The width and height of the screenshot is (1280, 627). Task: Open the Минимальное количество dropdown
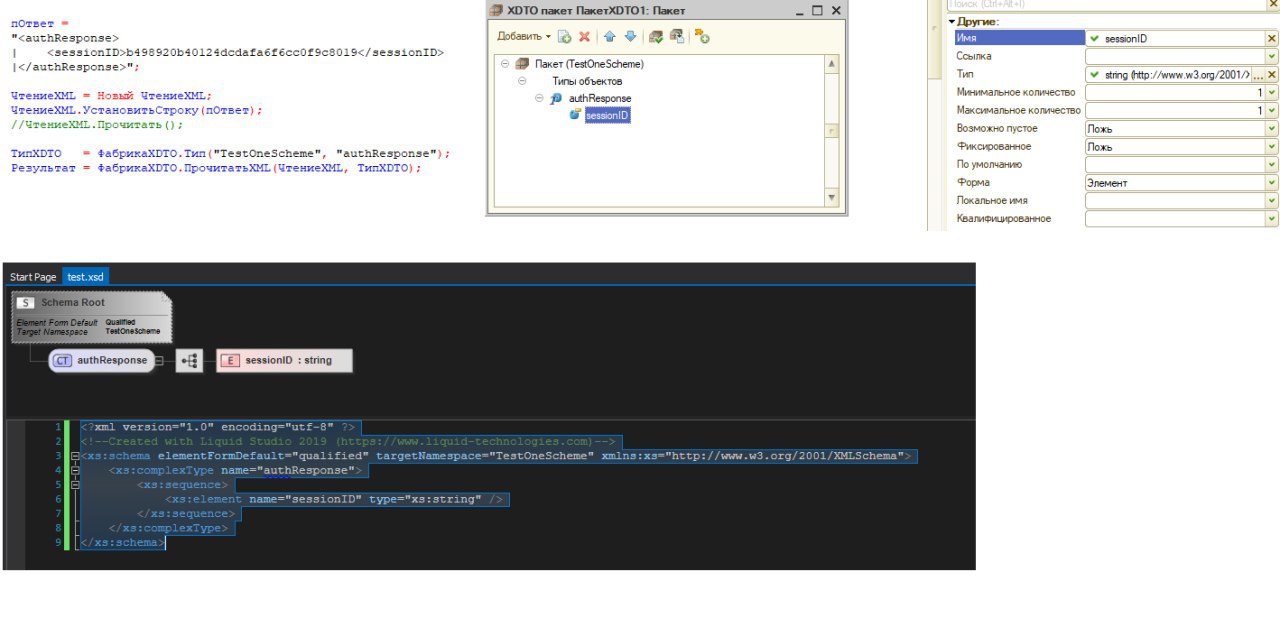tap(1272, 92)
